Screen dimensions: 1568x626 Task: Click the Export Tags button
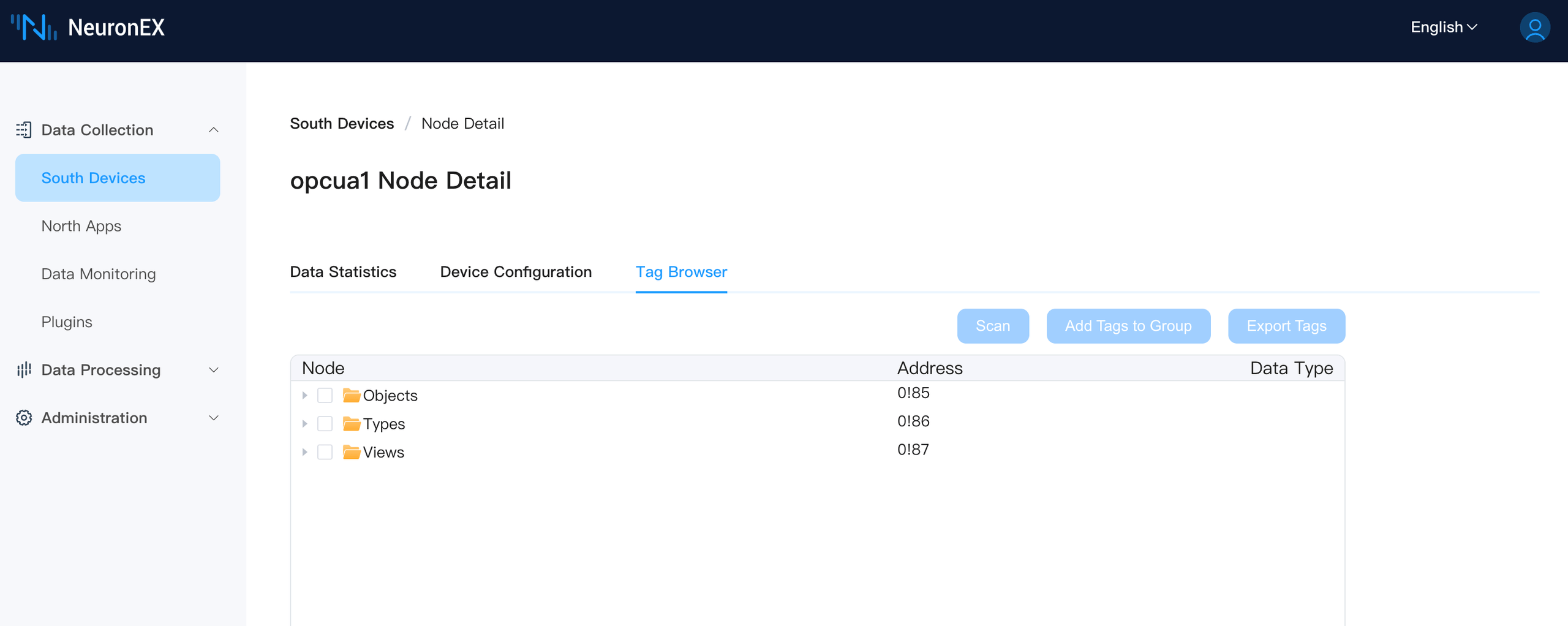1286,326
